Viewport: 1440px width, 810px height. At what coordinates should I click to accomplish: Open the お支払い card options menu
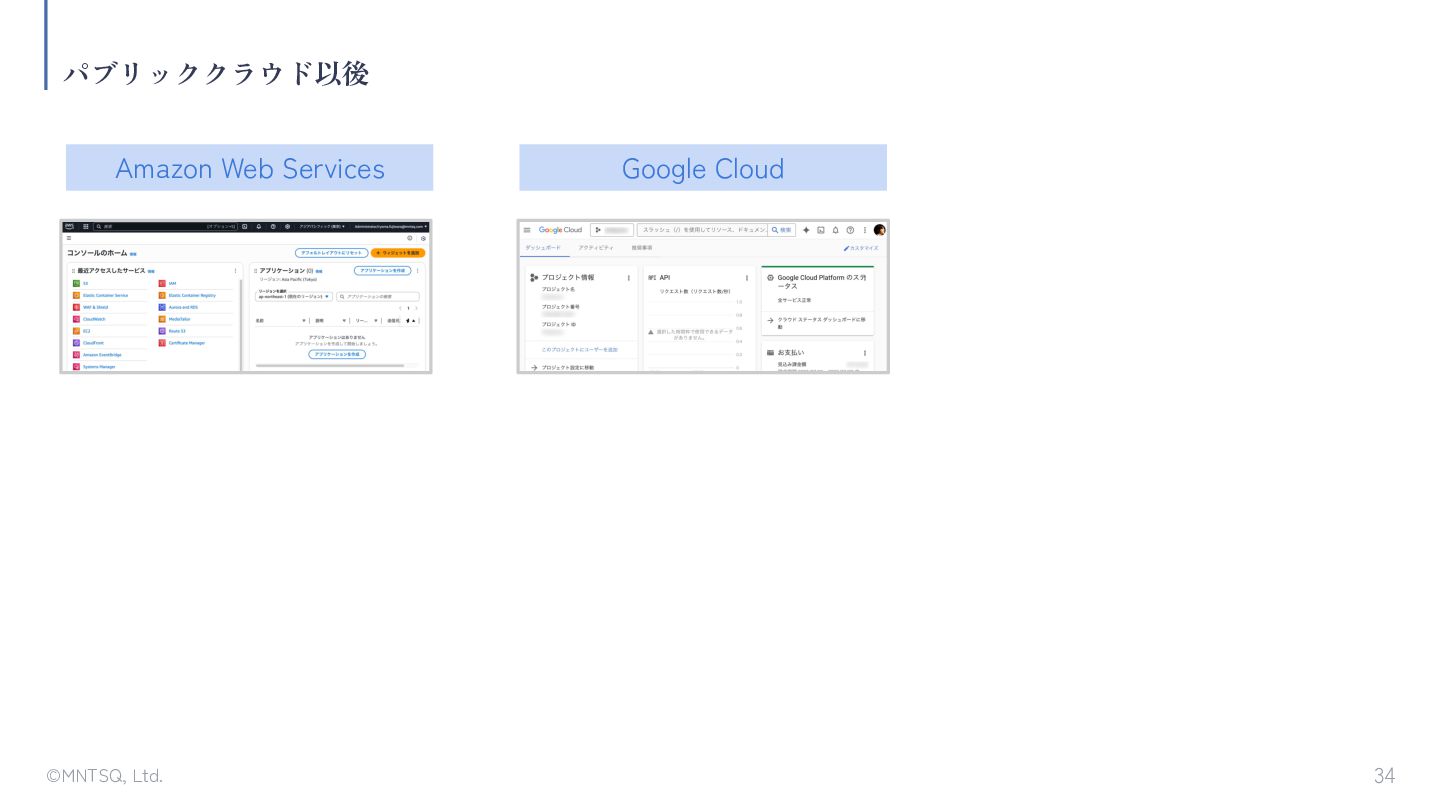click(865, 353)
